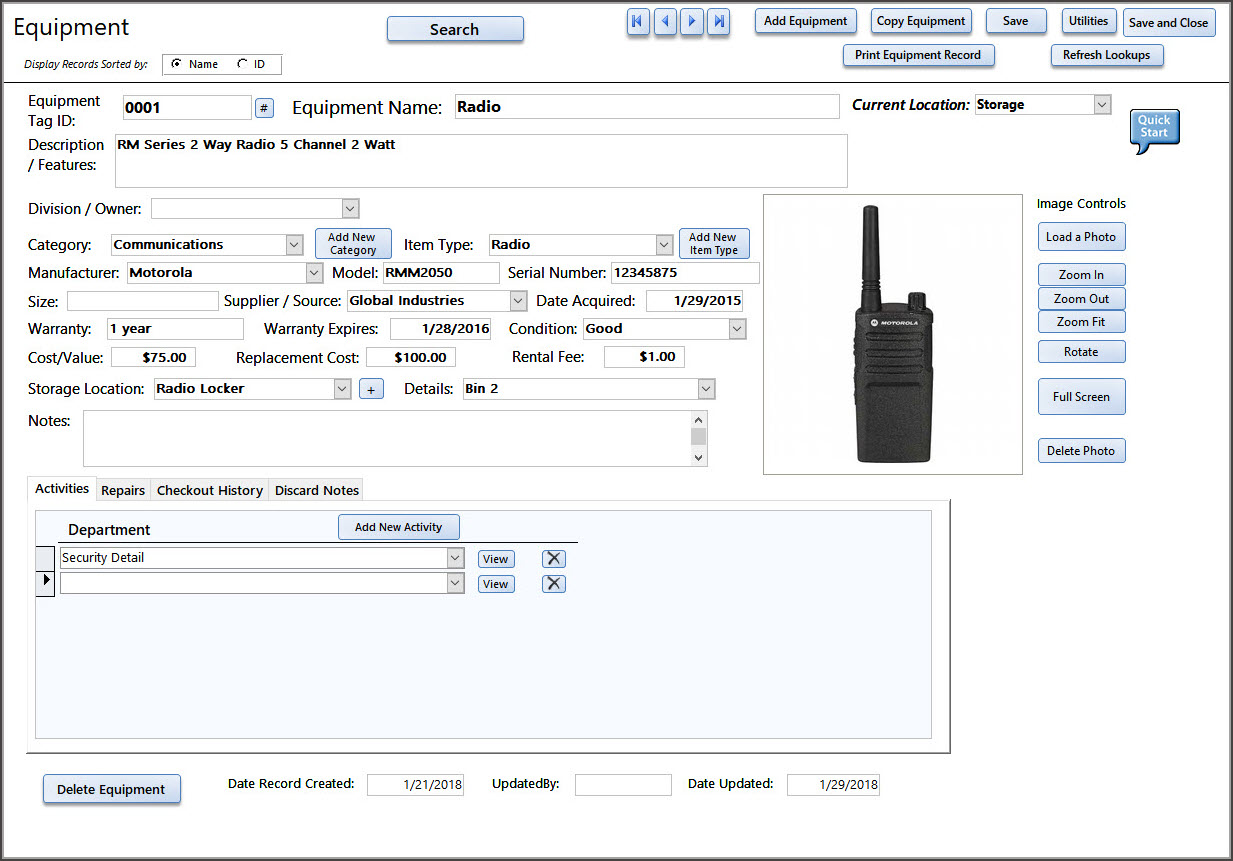This screenshot has height=861, width=1233.
Task: Go to the next equipment record
Action: (x=691, y=22)
